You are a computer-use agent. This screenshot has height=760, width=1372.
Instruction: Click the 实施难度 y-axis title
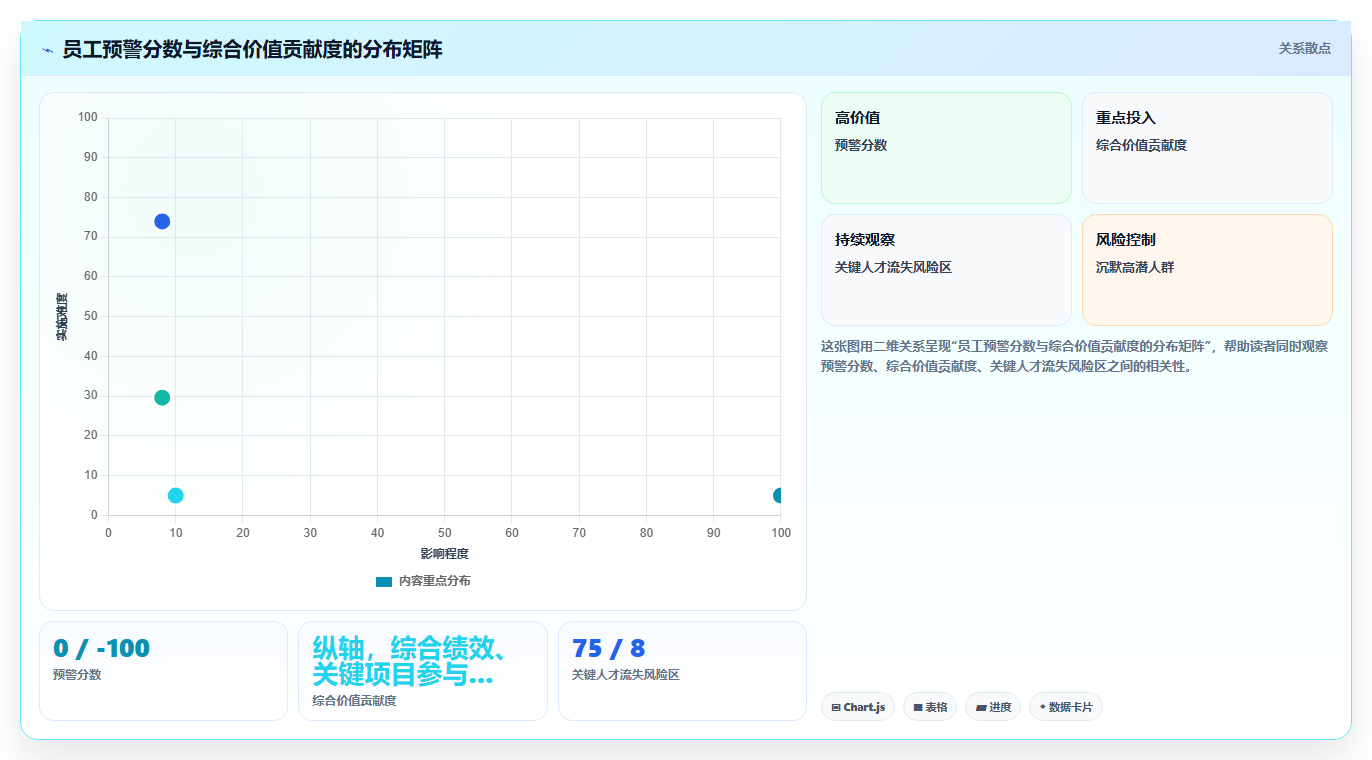point(61,317)
